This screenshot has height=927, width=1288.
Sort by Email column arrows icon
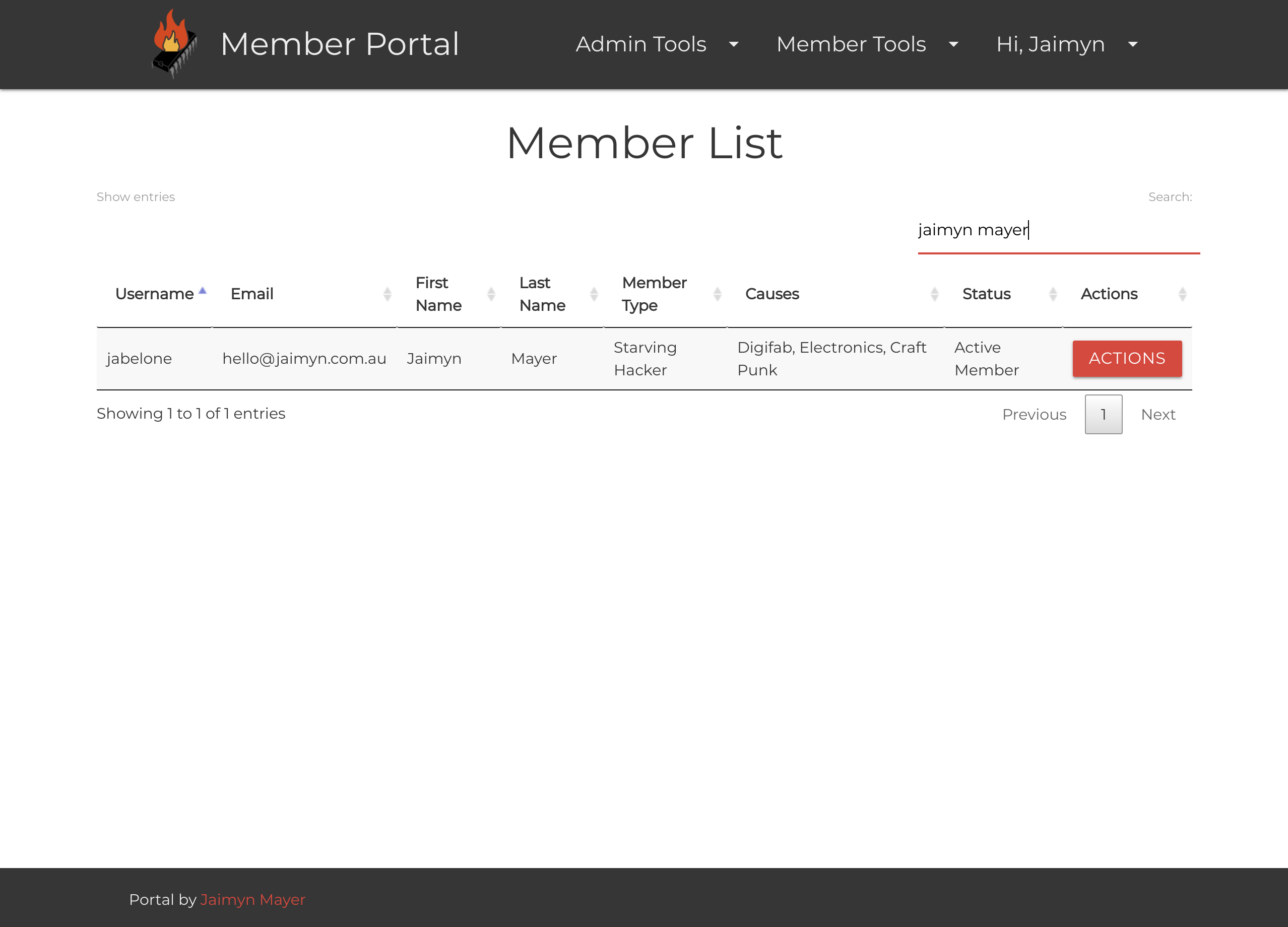[388, 294]
